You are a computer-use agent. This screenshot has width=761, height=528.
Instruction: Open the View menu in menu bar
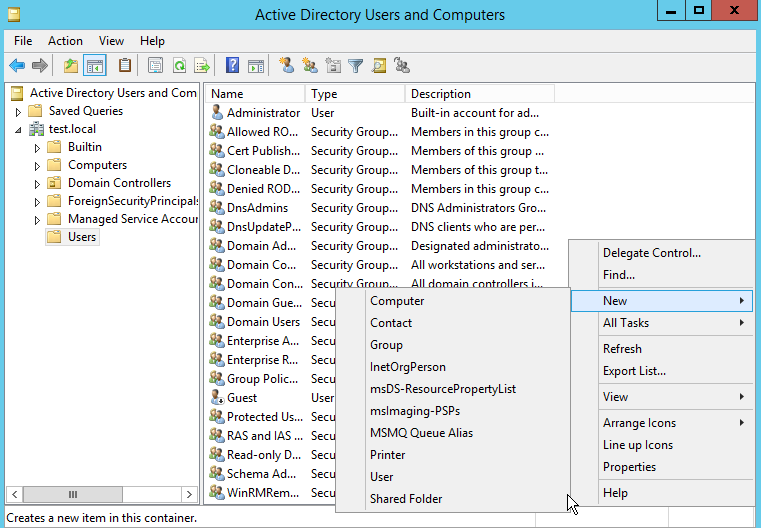click(x=111, y=41)
